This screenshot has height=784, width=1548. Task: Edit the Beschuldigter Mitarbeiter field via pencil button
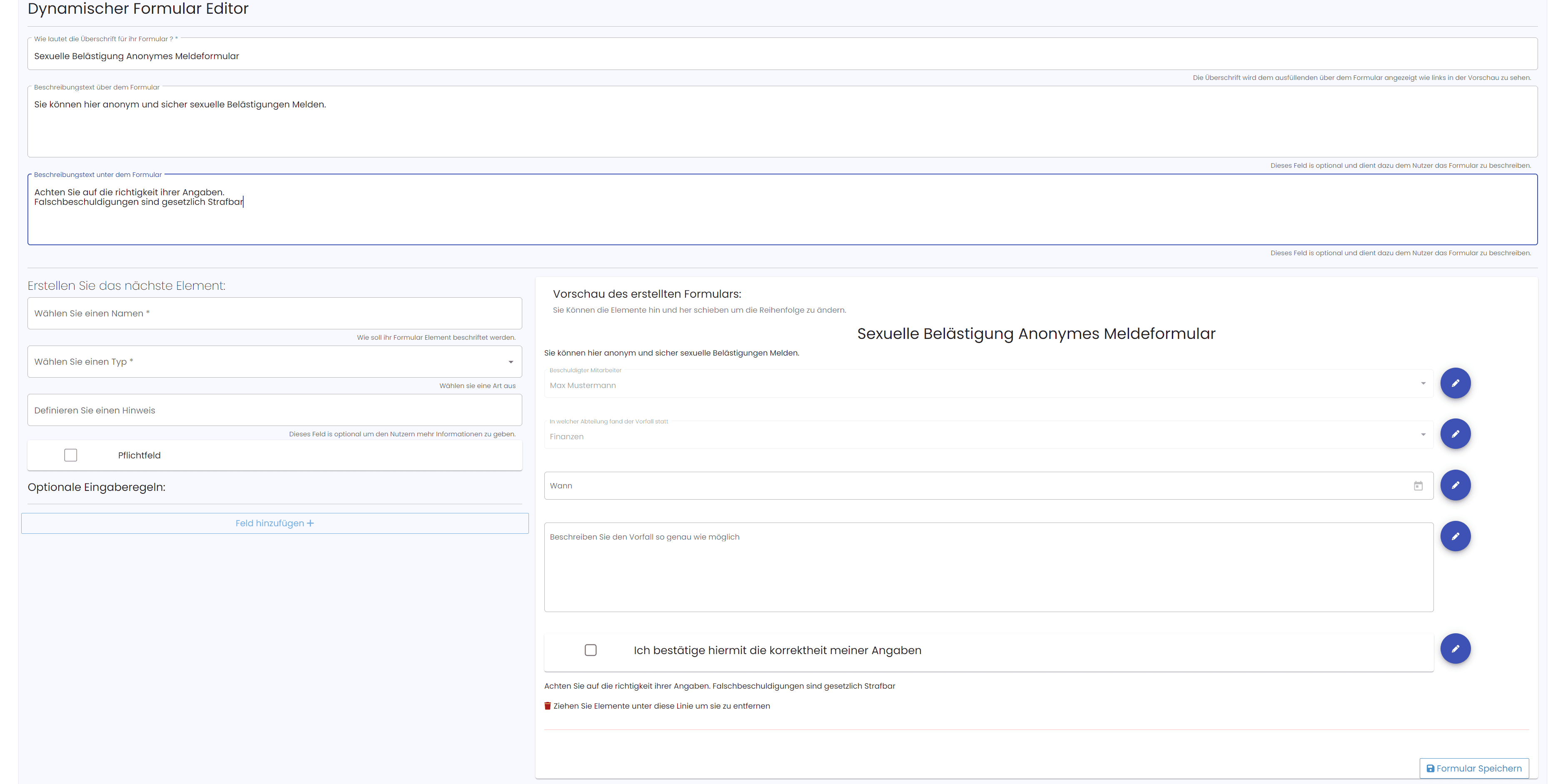coord(1455,383)
